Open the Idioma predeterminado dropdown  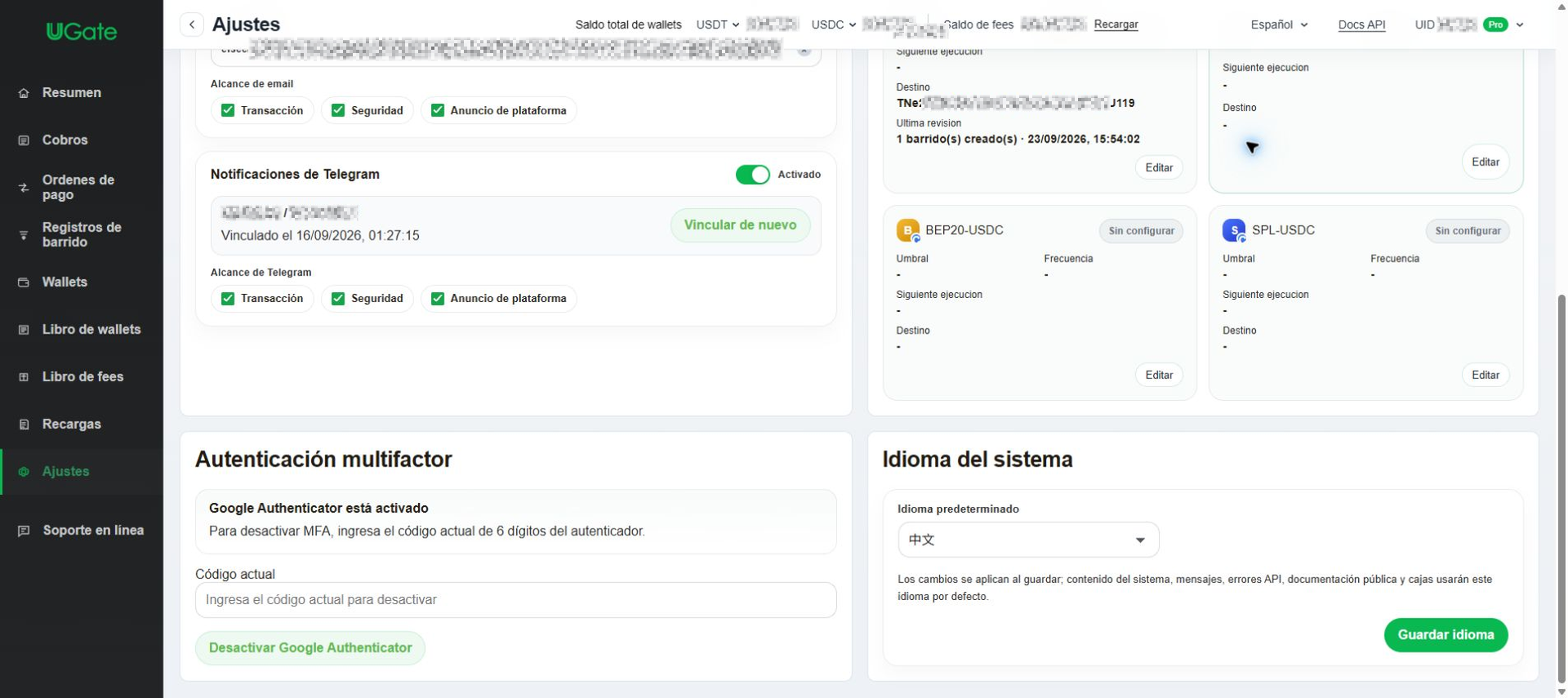click(x=1028, y=540)
